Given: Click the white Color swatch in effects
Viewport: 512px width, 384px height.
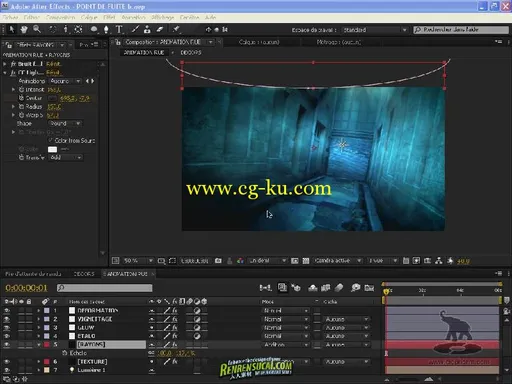Looking at the screenshot, I should (52, 149).
